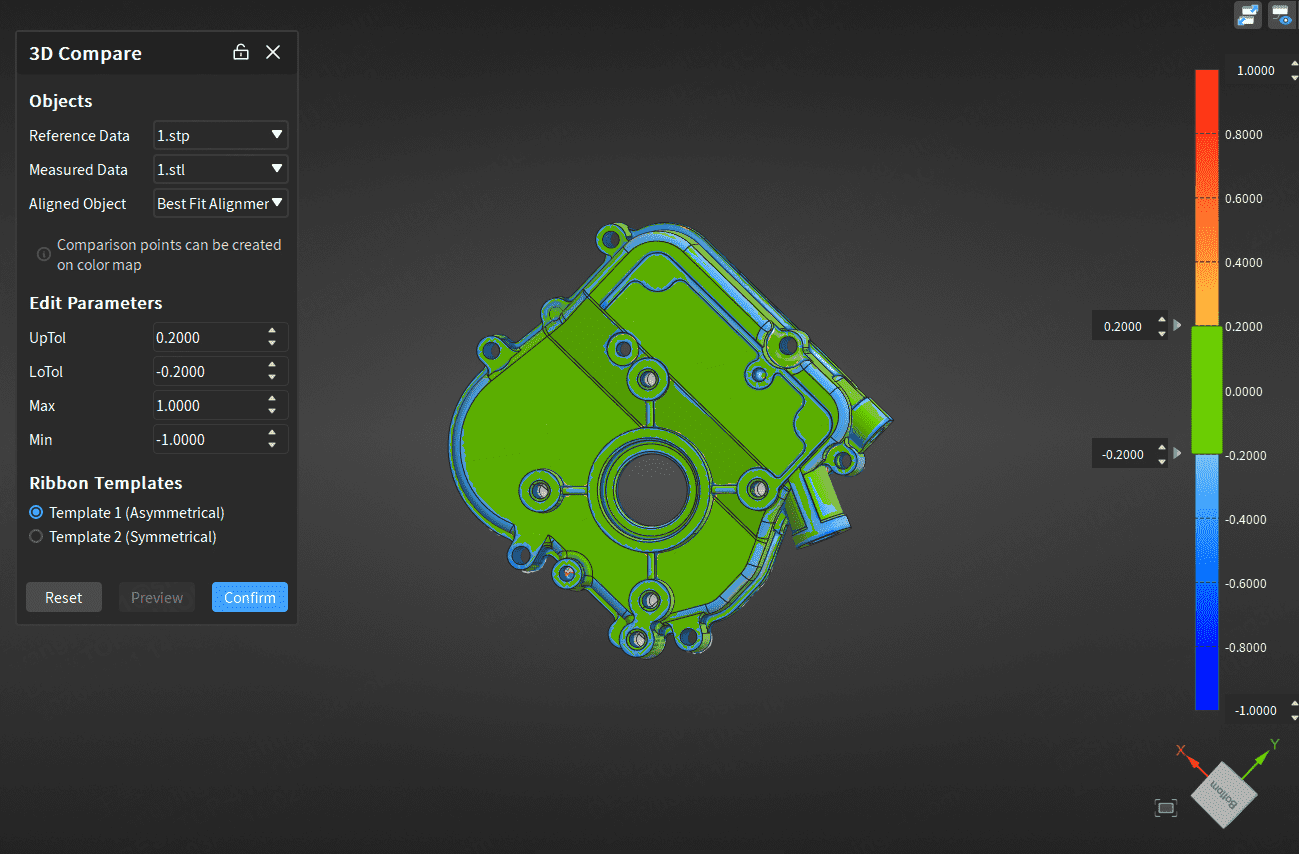
Task: Click the lock icon in 3D Compare header
Action: coord(241,52)
